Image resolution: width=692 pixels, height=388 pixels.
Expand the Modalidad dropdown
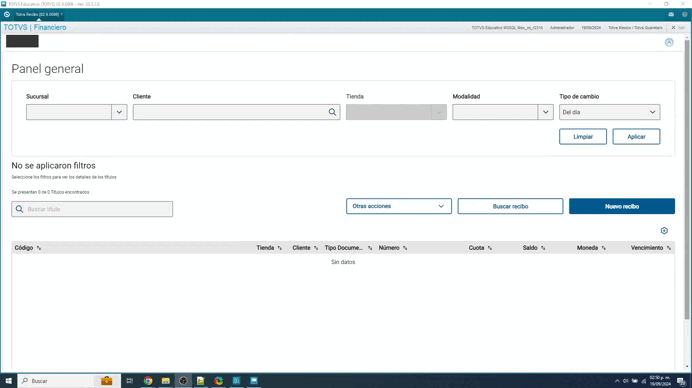(x=545, y=112)
